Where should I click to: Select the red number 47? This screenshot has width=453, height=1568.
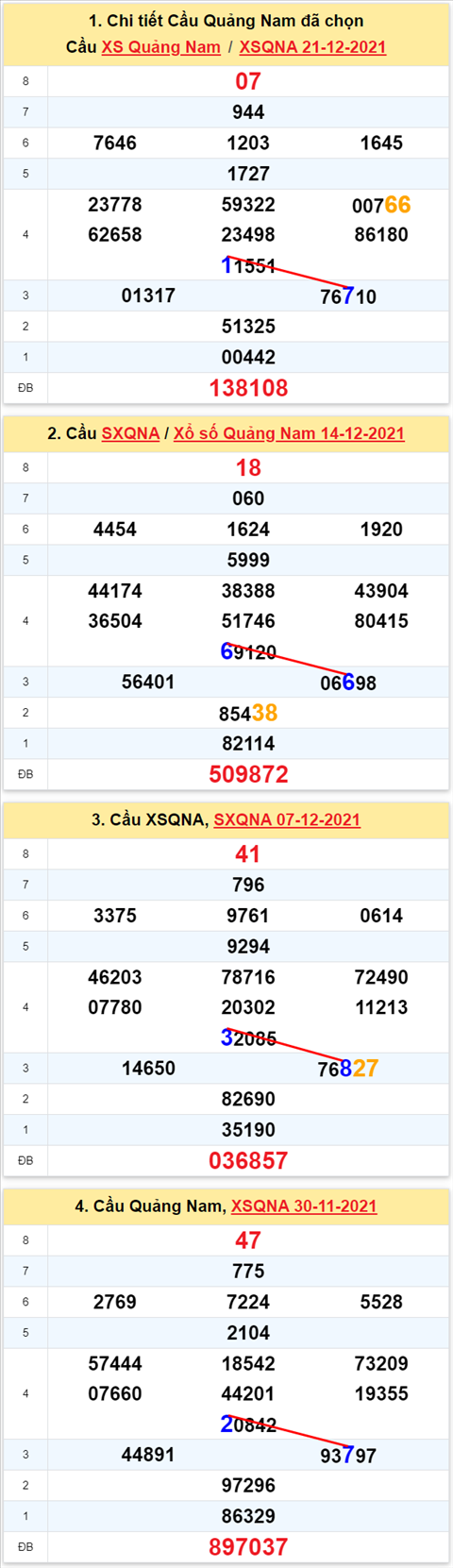248,1240
